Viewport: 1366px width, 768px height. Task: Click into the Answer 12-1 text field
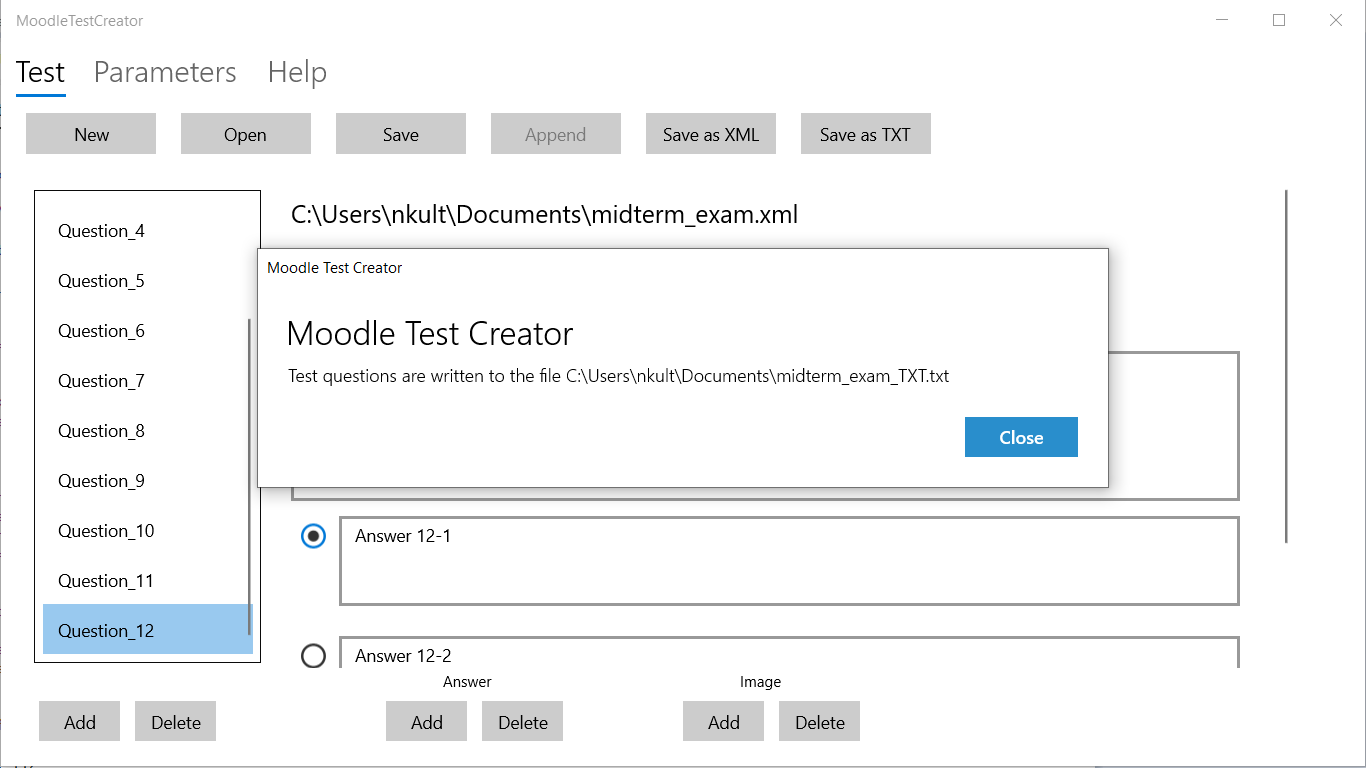point(789,562)
